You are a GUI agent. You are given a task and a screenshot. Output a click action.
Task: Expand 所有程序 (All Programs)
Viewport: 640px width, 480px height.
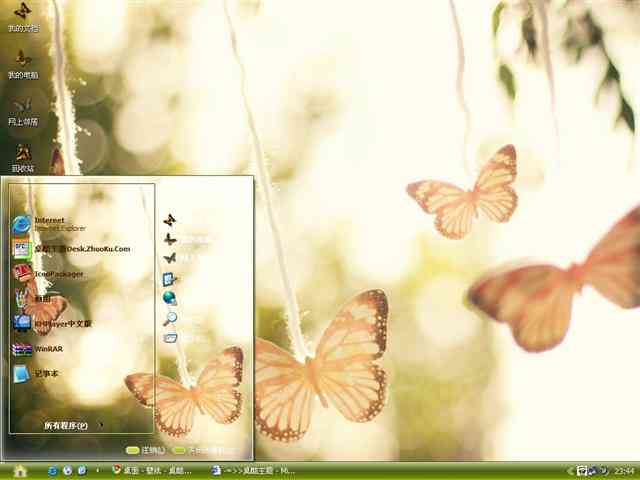click(66, 425)
